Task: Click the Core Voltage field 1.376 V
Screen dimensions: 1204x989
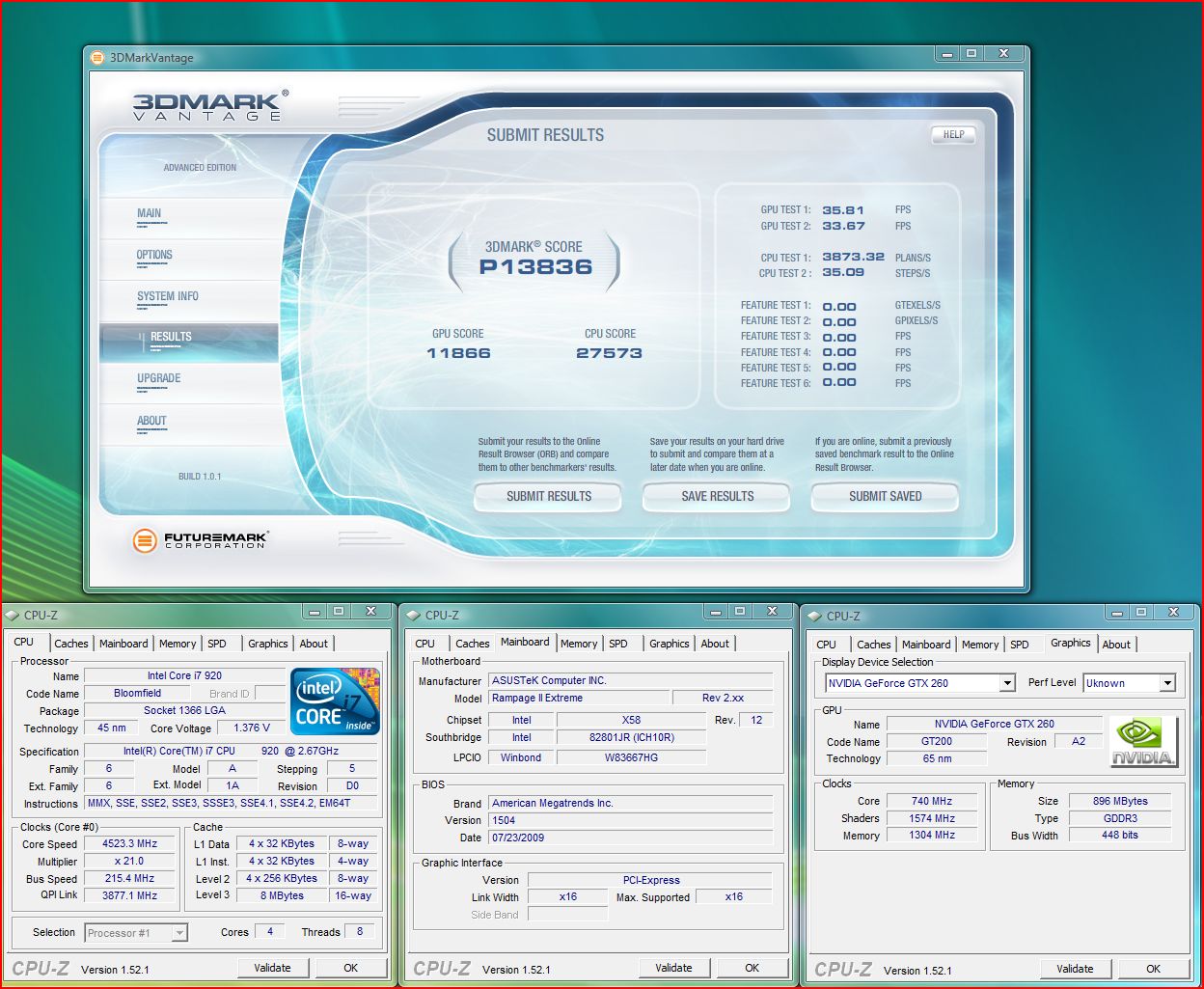Action: tap(253, 728)
